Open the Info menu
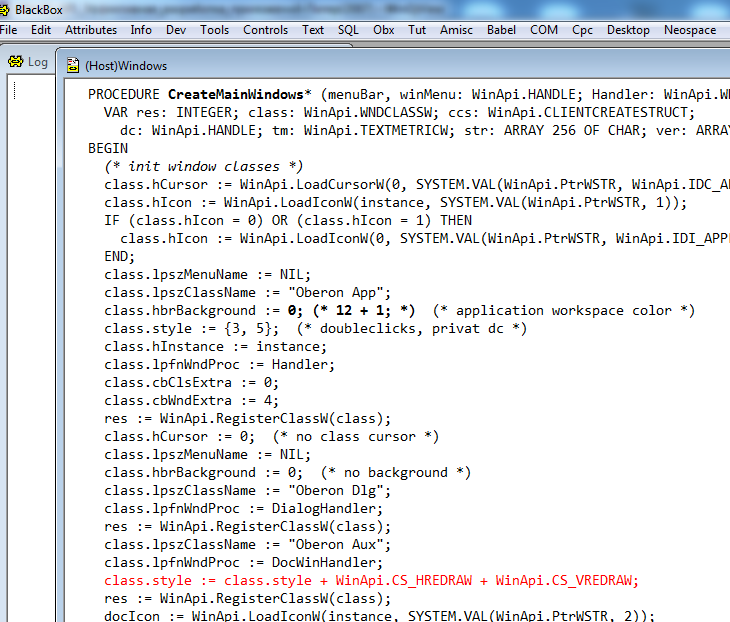The image size is (730, 622). coord(141,30)
